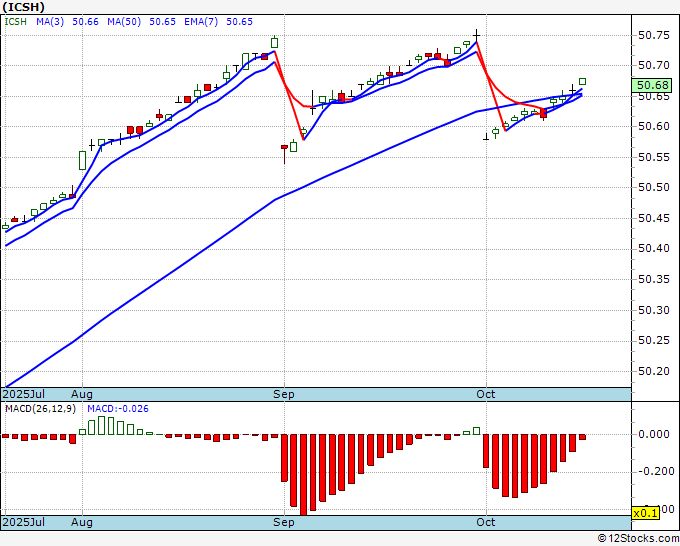Image resolution: width=680 pixels, height=546 pixels.
Task: Click the 50.70 price axis label
Action: (654, 65)
